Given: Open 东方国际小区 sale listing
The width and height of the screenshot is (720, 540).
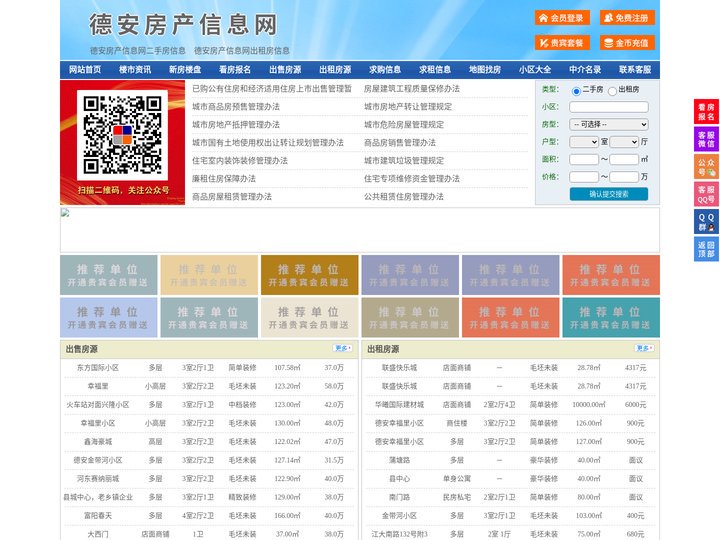Looking at the screenshot, I should 98,368.
